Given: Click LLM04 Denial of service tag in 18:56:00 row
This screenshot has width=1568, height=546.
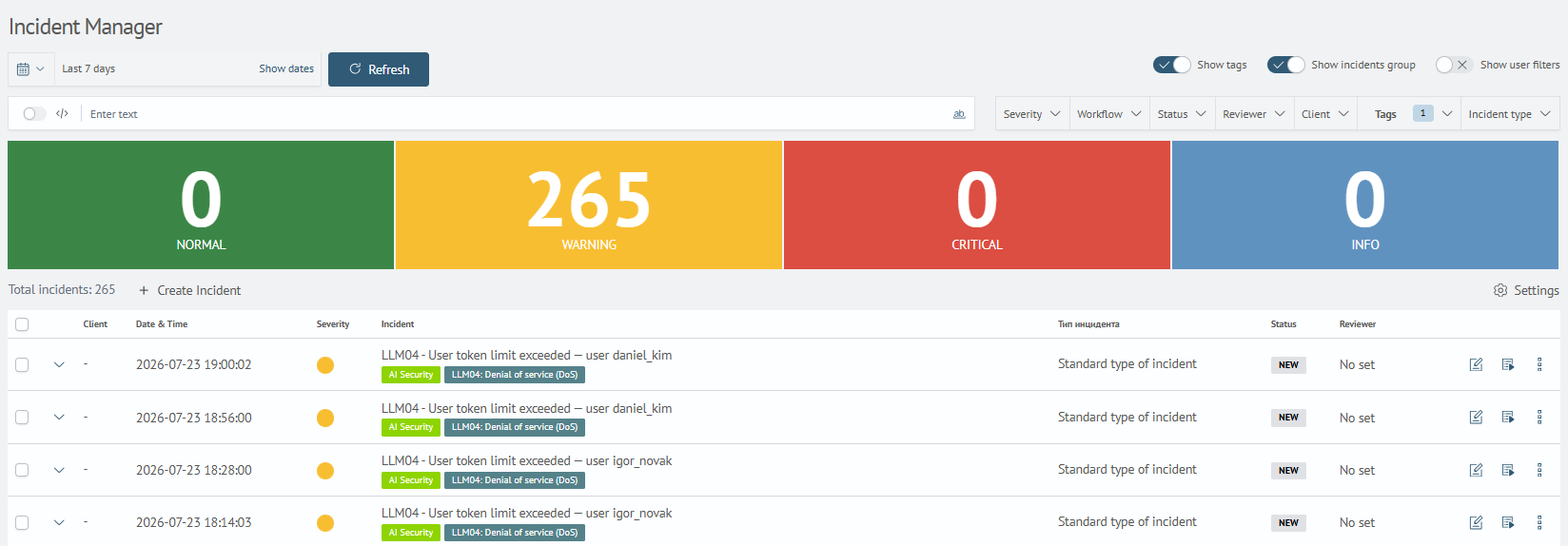Looking at the screenshot, I should 515,427.
